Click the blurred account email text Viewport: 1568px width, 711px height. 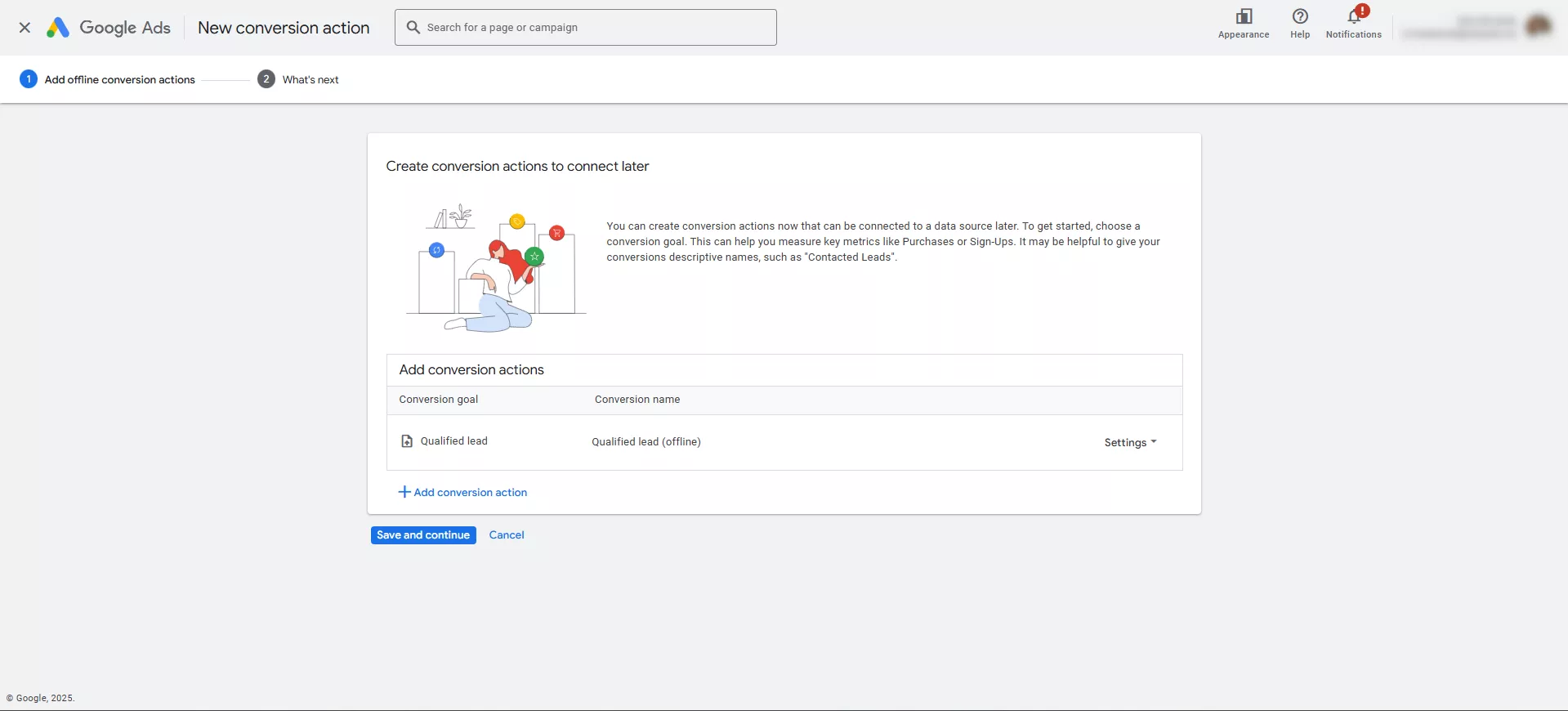(1458, 34)
